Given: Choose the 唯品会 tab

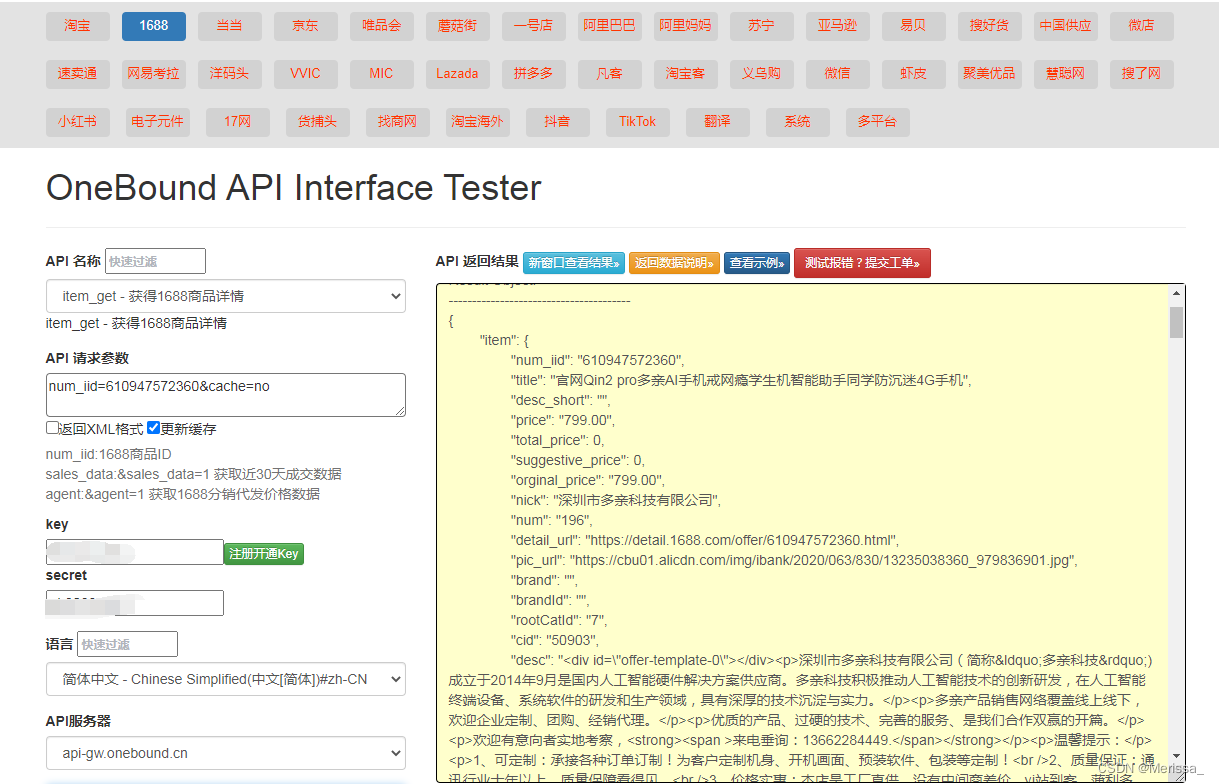Looking at the screenshot, I should pyautogui.click(x=381, y=26).
